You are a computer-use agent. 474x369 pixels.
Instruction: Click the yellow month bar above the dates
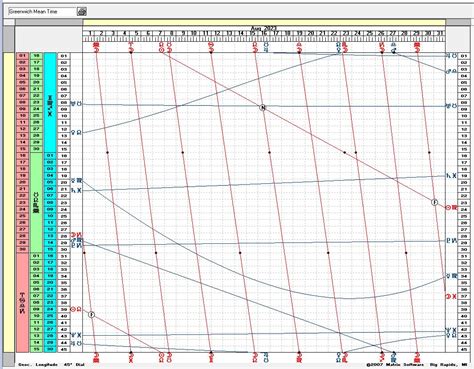264,22
